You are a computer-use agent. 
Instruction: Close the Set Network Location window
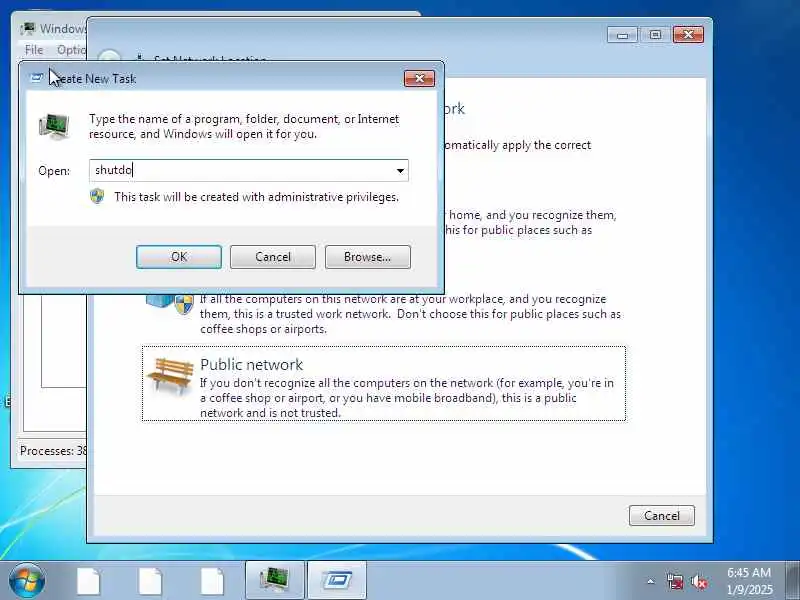[x=688, y=35]
